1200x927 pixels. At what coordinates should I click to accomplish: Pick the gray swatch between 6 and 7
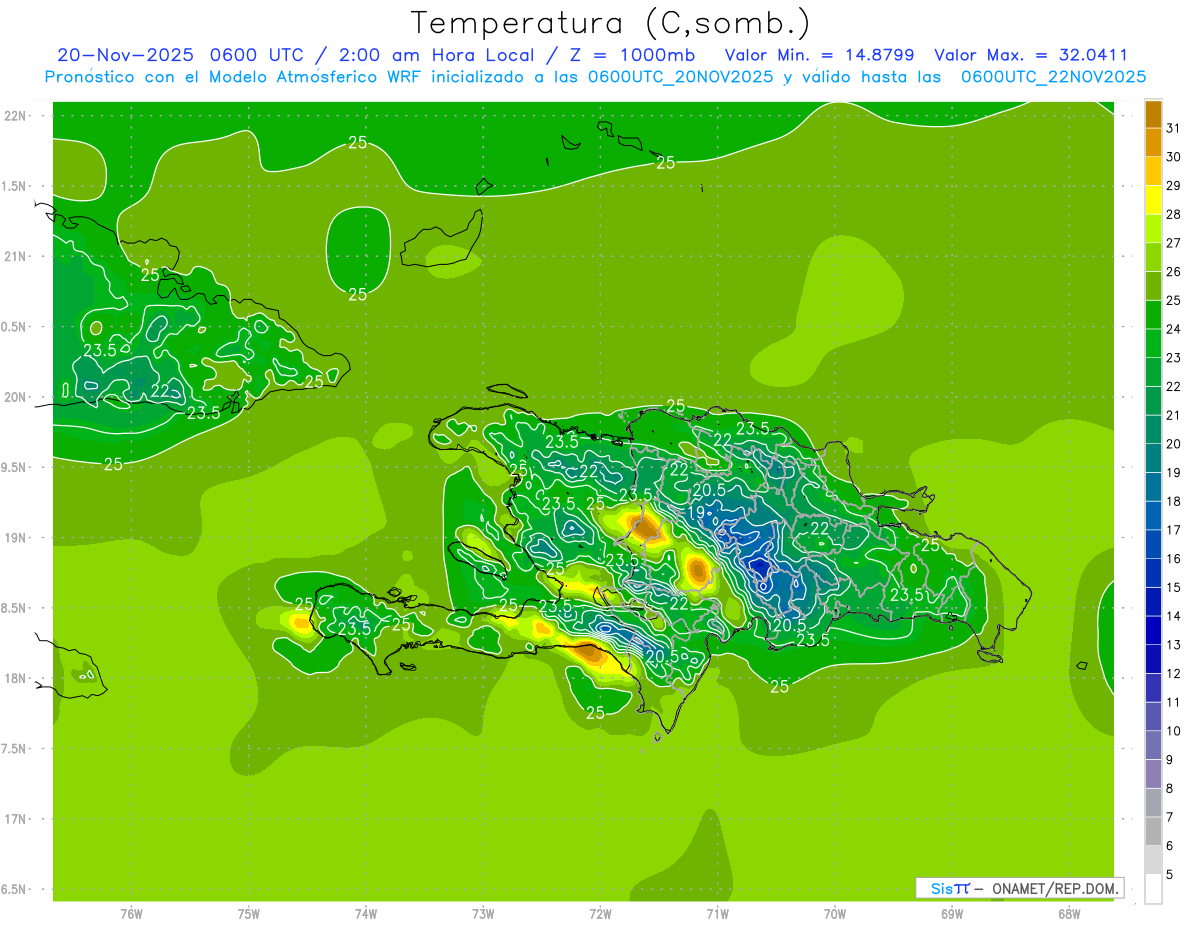pos(1153,832)
